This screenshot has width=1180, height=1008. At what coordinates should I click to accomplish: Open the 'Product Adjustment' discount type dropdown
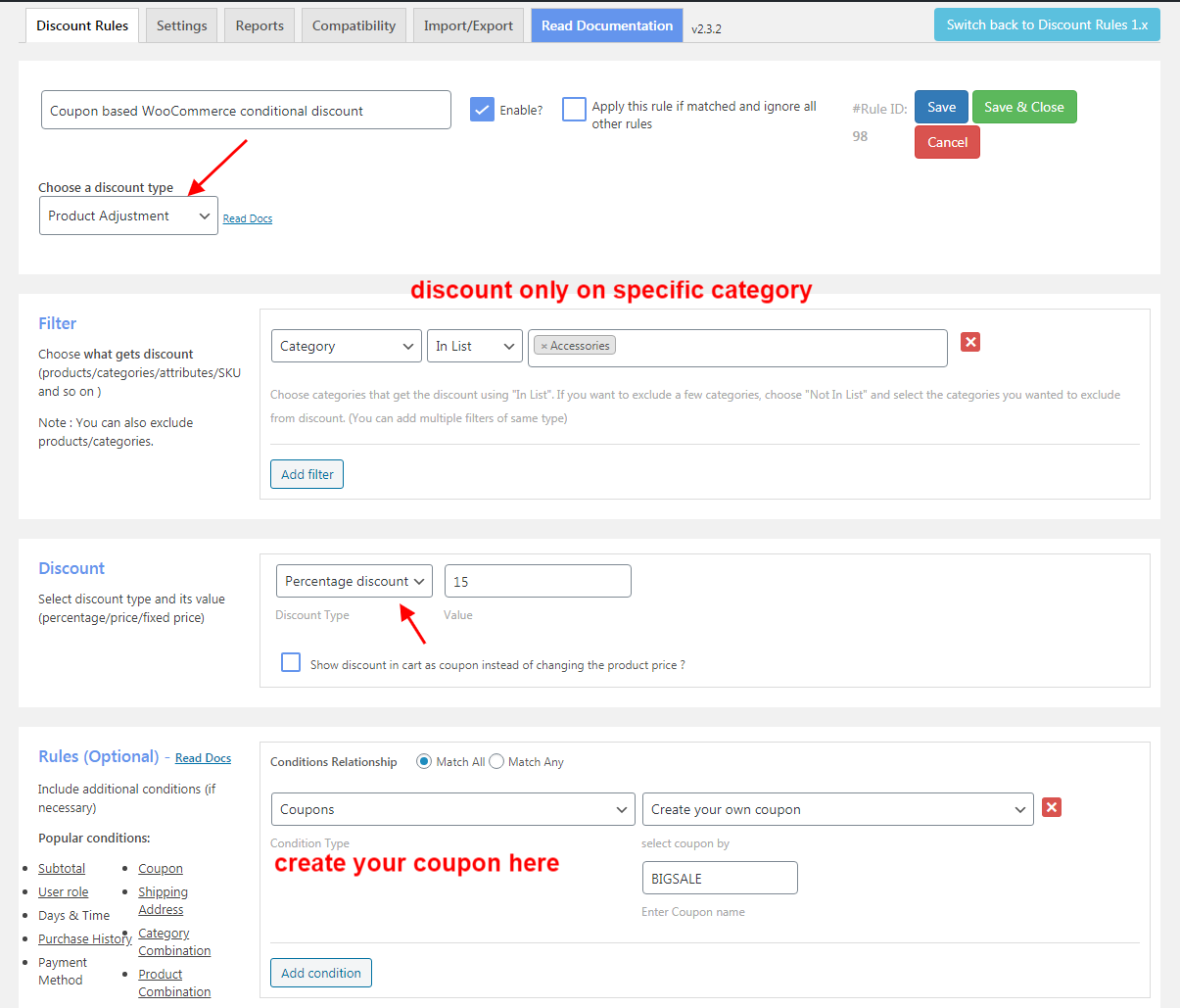(128, 215)
